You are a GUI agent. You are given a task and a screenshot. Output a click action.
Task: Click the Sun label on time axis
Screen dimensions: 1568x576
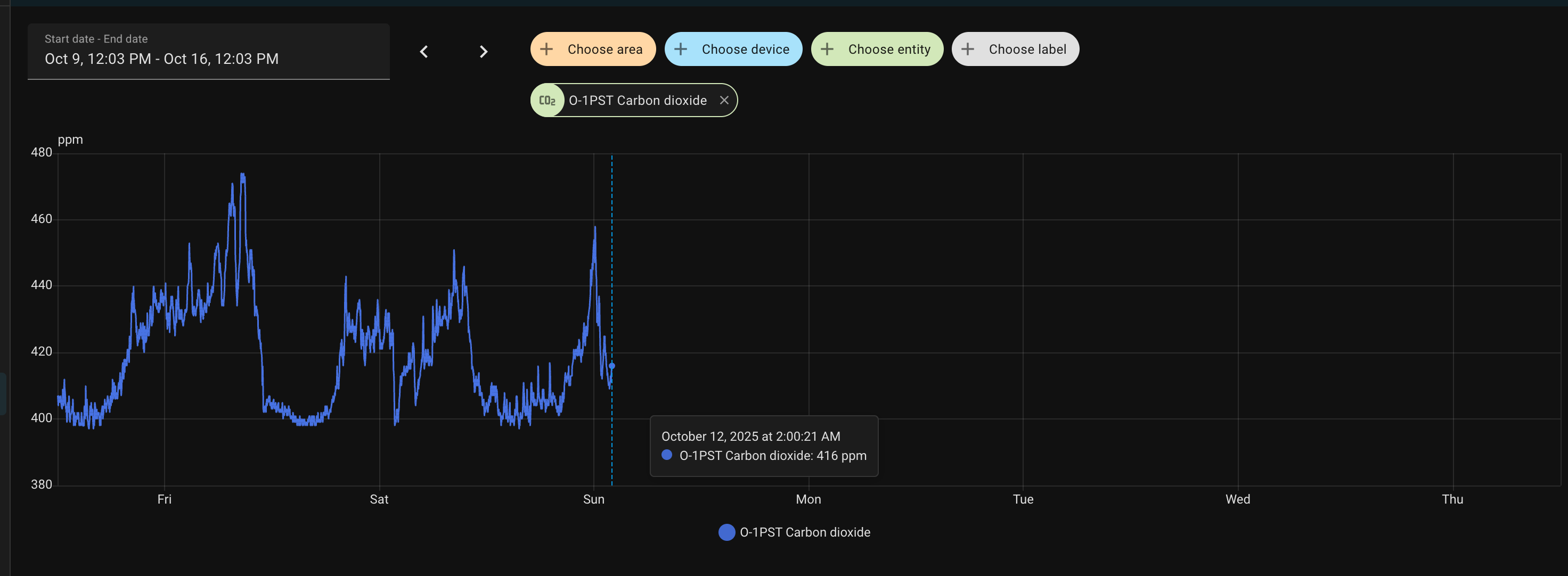(x=593, y=499)
